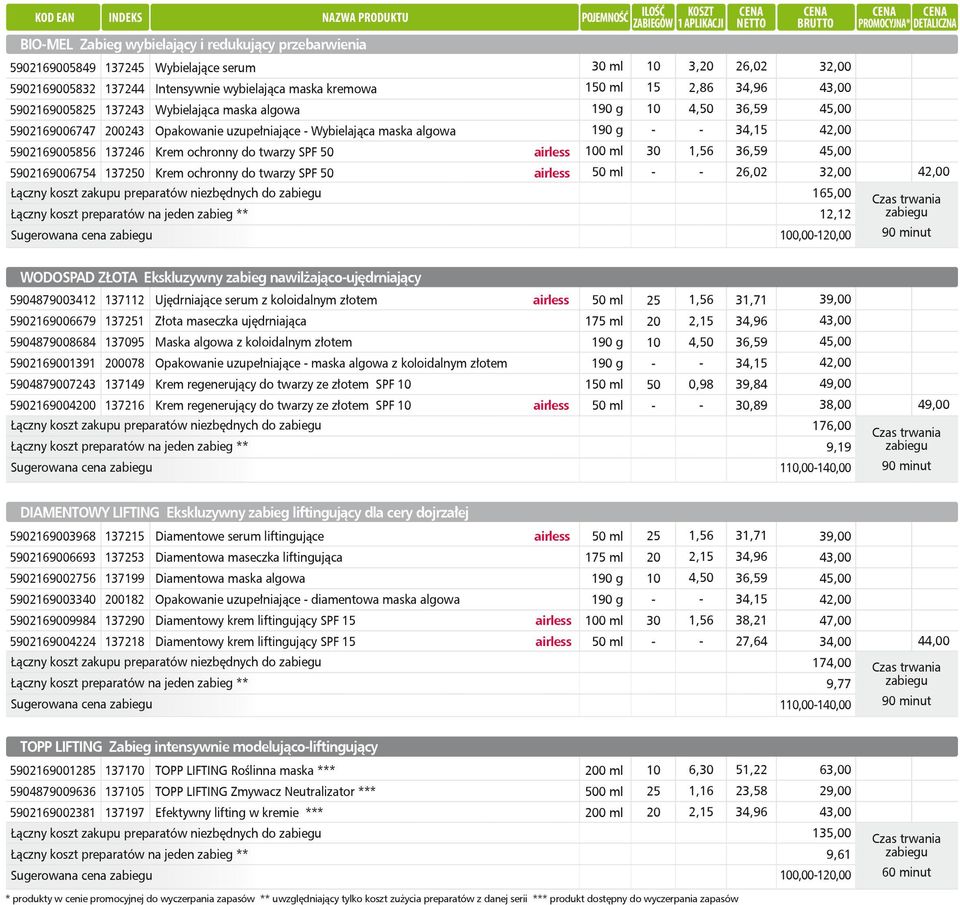Click footnote 'produkt dostępny do wyczerpania zapasów'
Screen dimensions: 960x905
pos(636,899)
